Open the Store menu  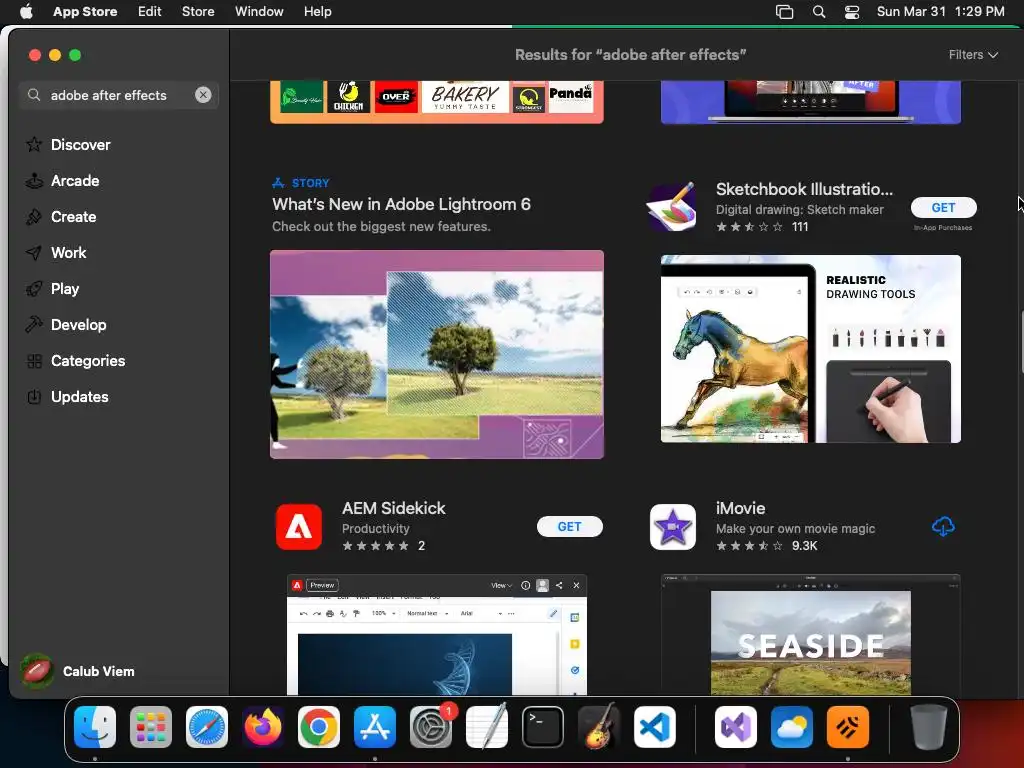coord(198,11)
